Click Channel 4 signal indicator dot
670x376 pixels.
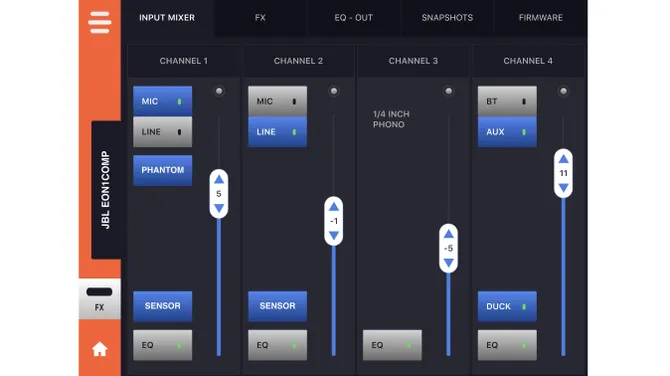point(563,91)
